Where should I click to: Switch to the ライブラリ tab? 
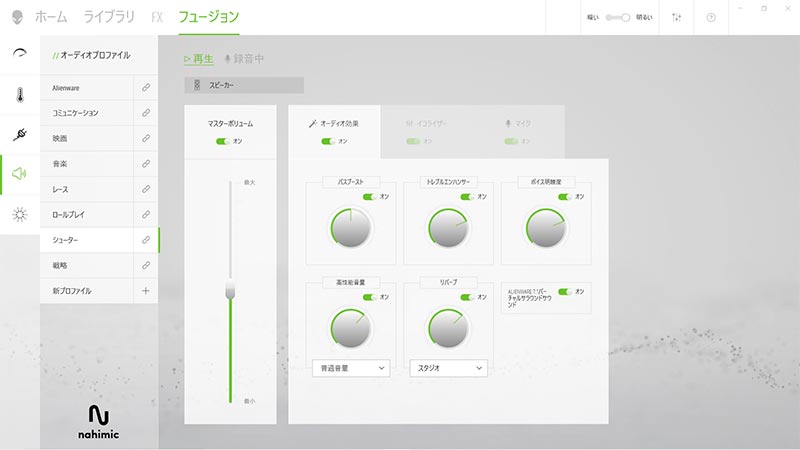[x=111, y=17]
